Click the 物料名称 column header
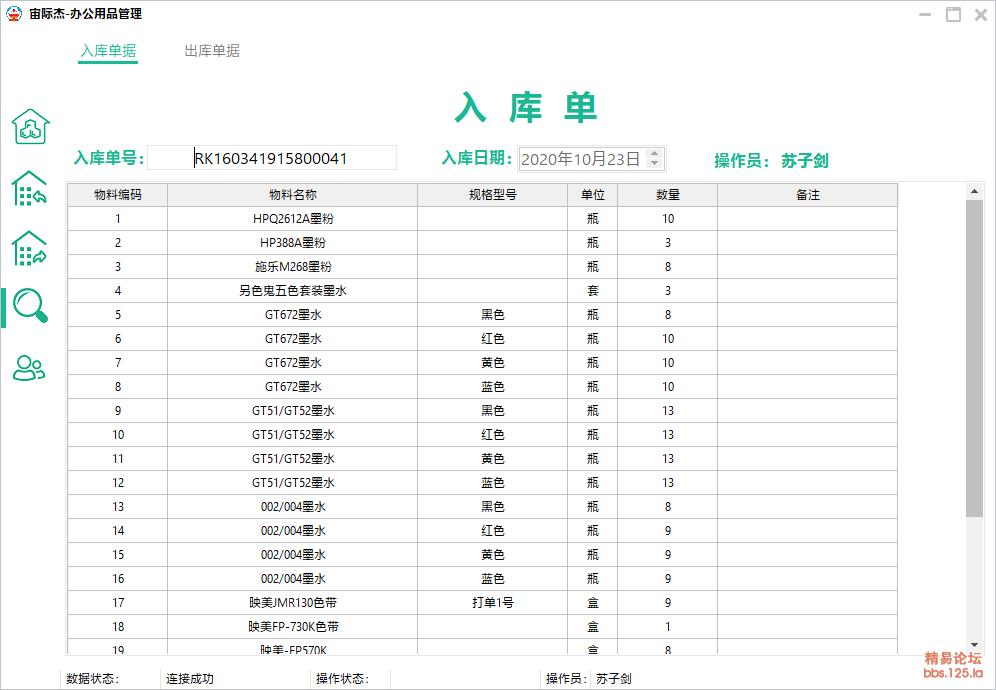 pos(293,195)
